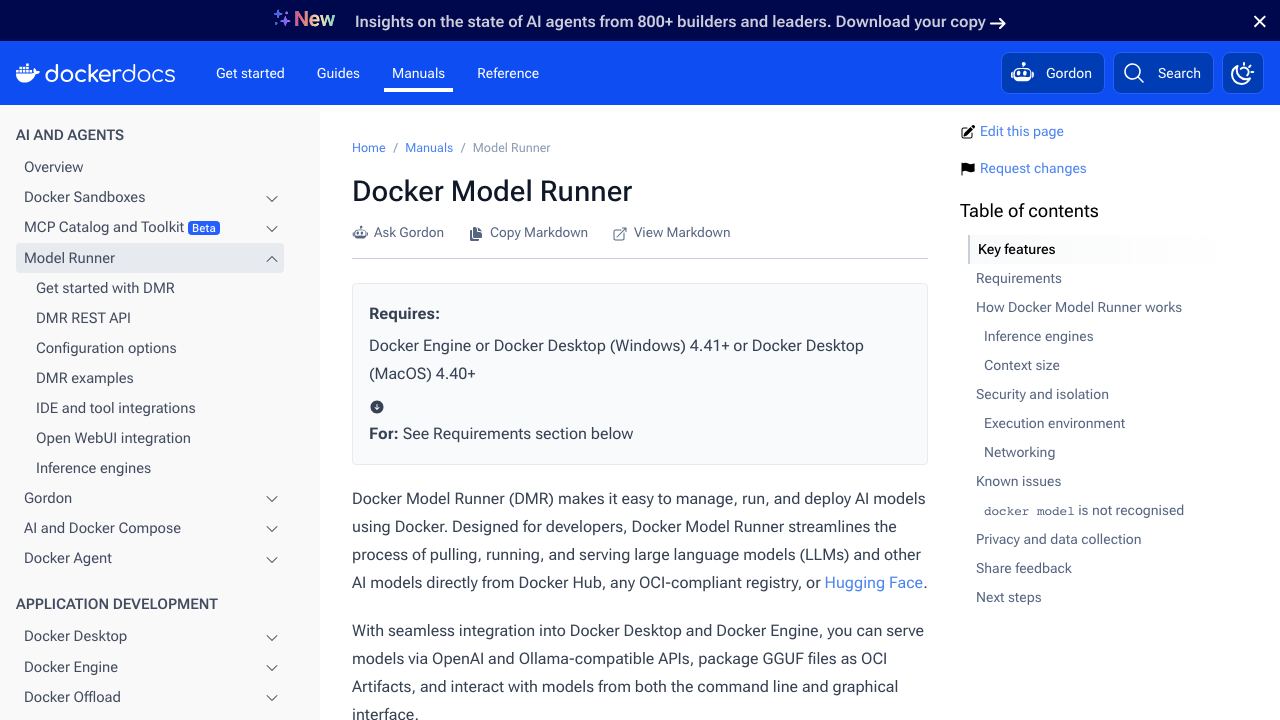Expand the Gordon section chevron
1280x720 pixels.
click(272, 498)
